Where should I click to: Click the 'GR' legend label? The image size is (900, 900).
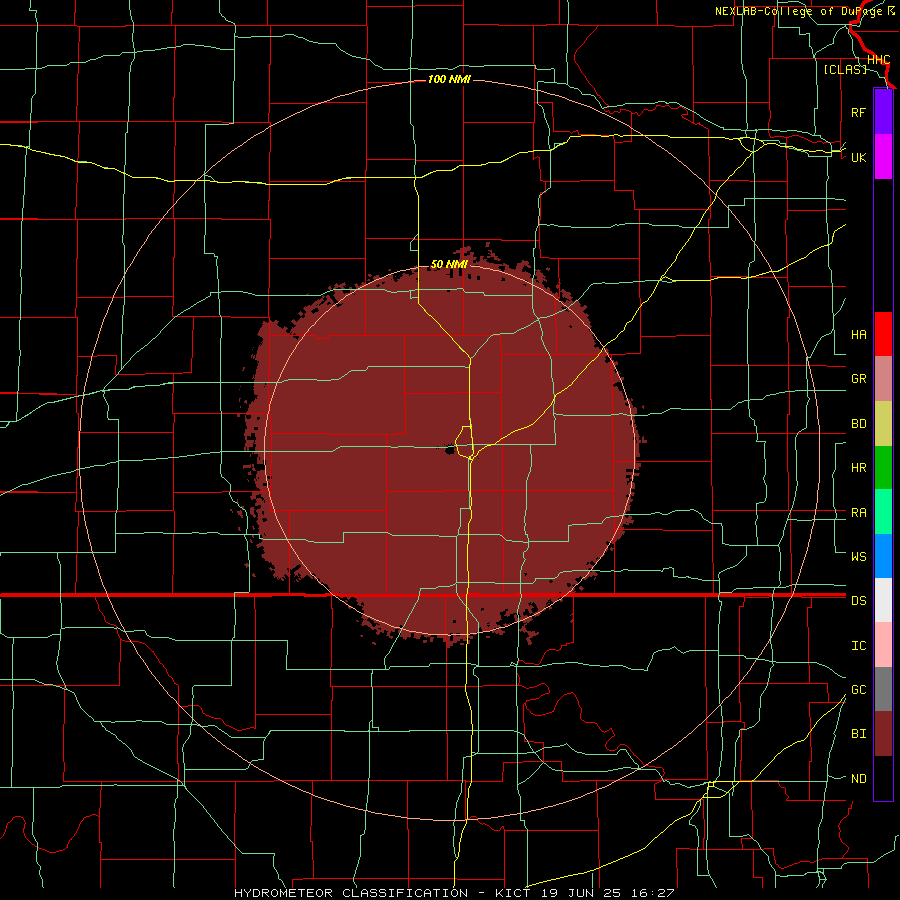(858, 379)
